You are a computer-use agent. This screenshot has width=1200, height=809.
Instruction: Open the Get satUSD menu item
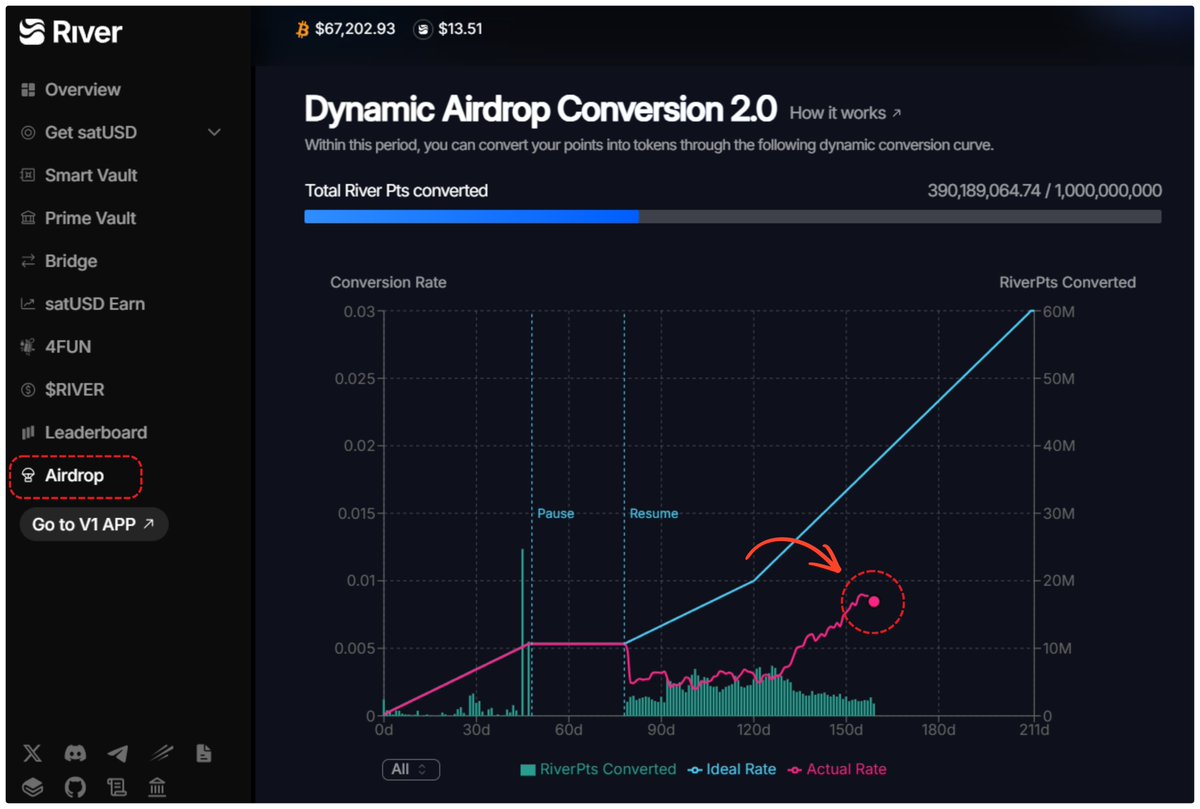120,133
